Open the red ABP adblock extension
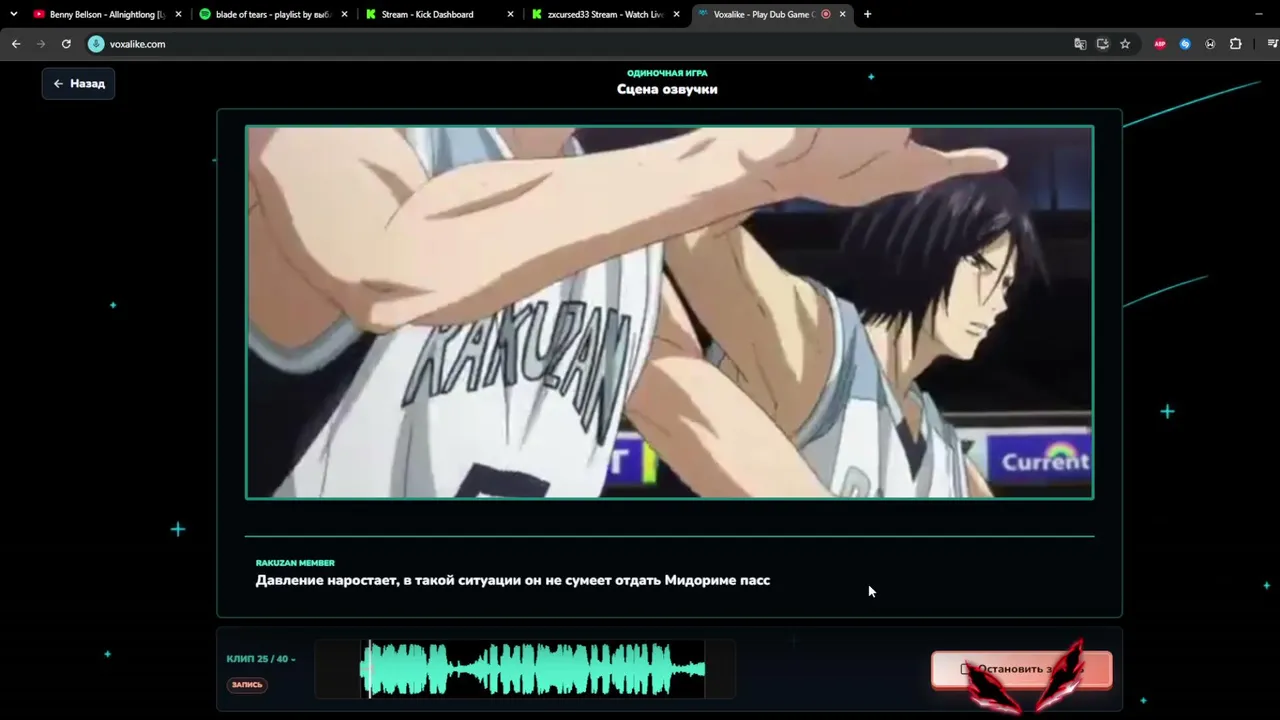Image resolution: width=1280 pixels, height=720 pixels. coord(1160,44)
